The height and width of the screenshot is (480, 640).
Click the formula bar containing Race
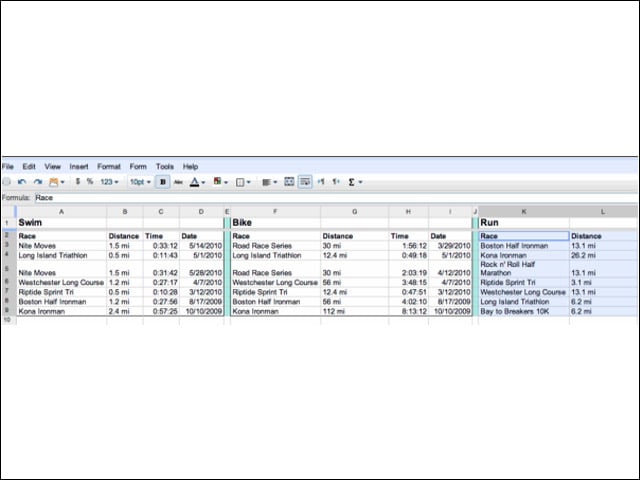tap(336, 198)
